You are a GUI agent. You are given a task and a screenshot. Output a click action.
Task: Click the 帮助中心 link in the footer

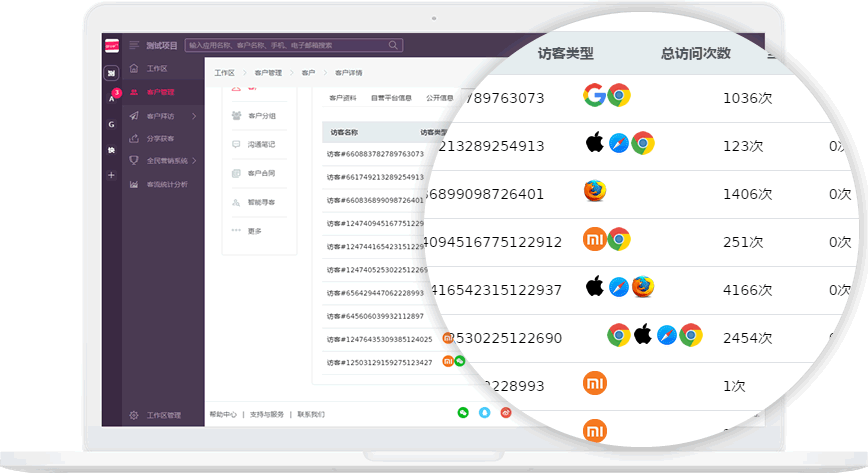(223, 414)
